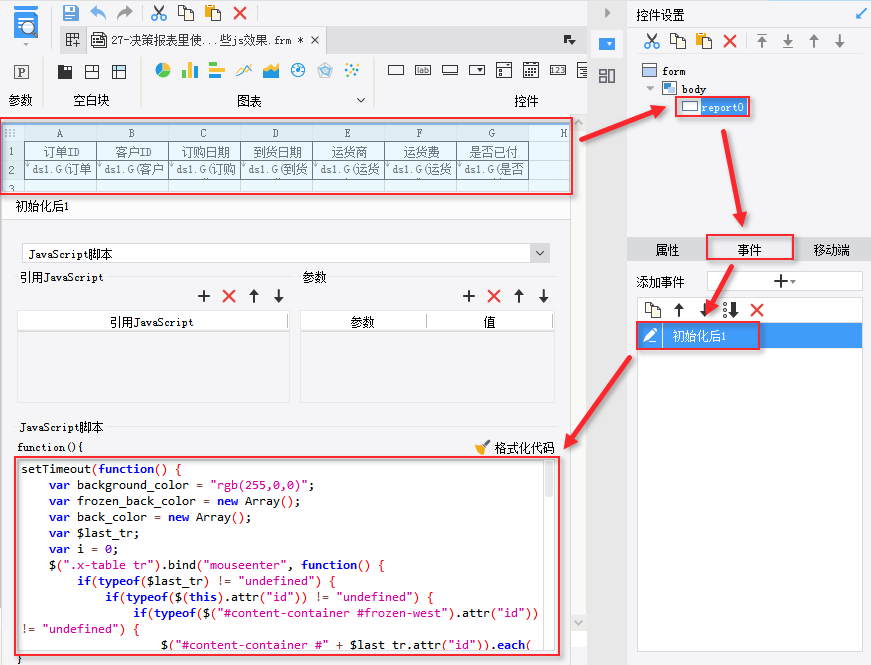The image size is (871, 665).
Task: Click the move-to-top icon in widget settings panel
Action: coord(762,41)
